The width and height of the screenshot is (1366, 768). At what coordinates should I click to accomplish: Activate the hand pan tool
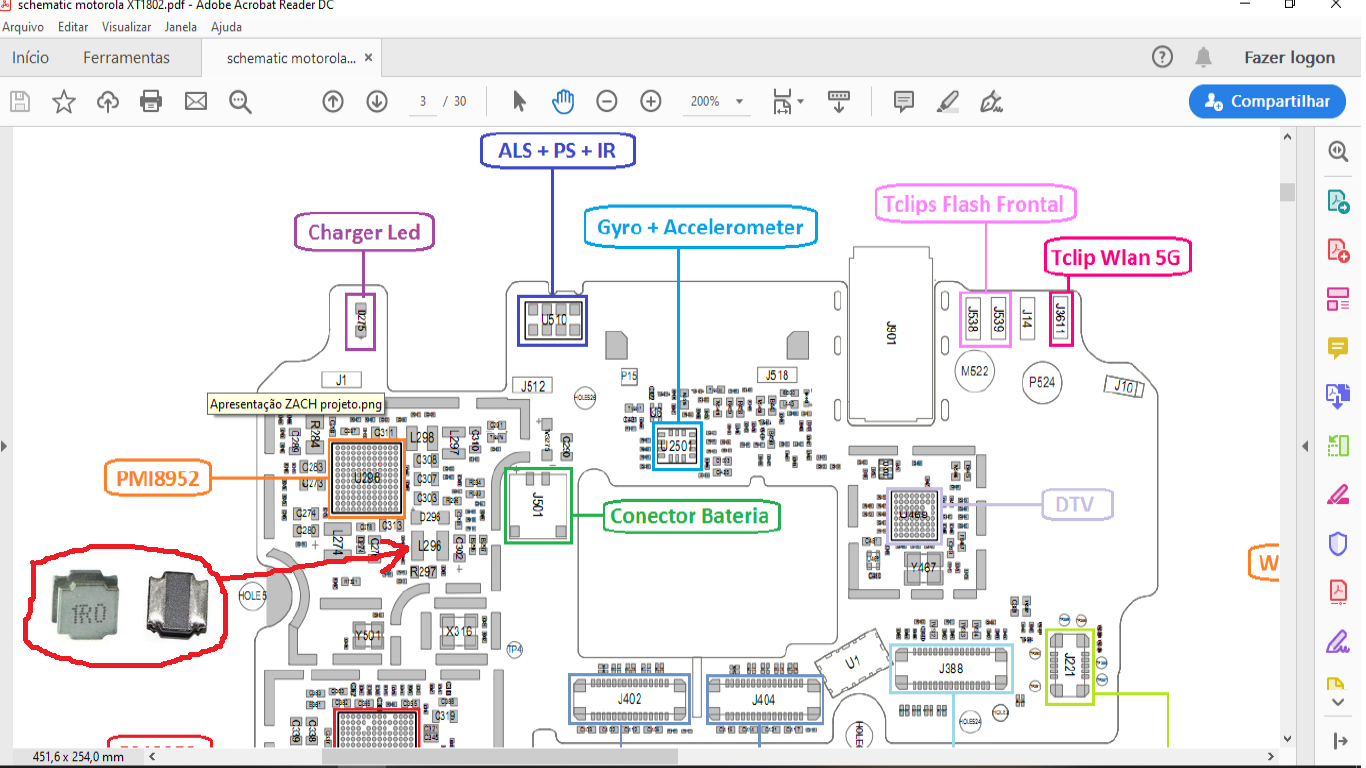tap(563, 101)
